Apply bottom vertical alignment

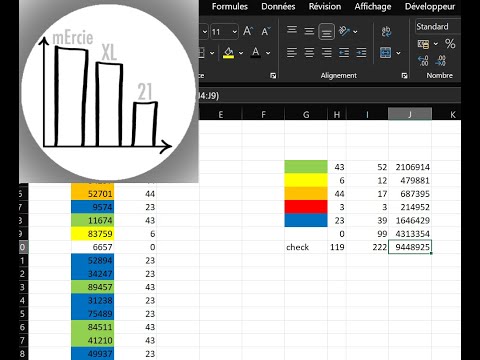(x=327, y=32)
